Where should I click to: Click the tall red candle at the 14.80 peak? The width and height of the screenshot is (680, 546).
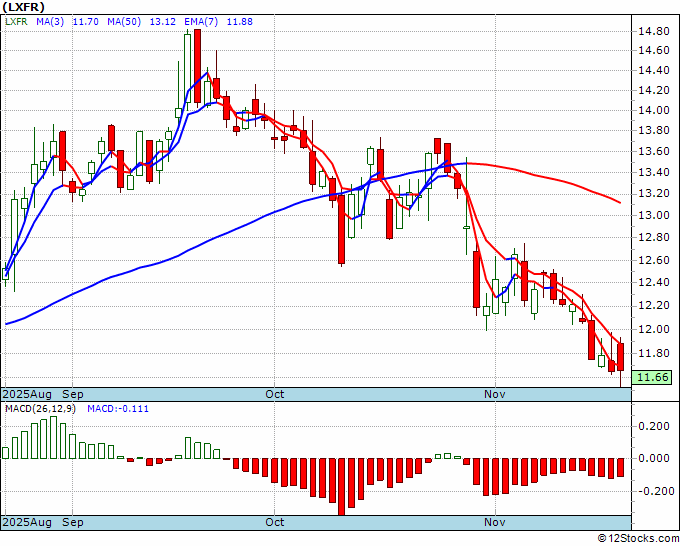coord(197,66)
